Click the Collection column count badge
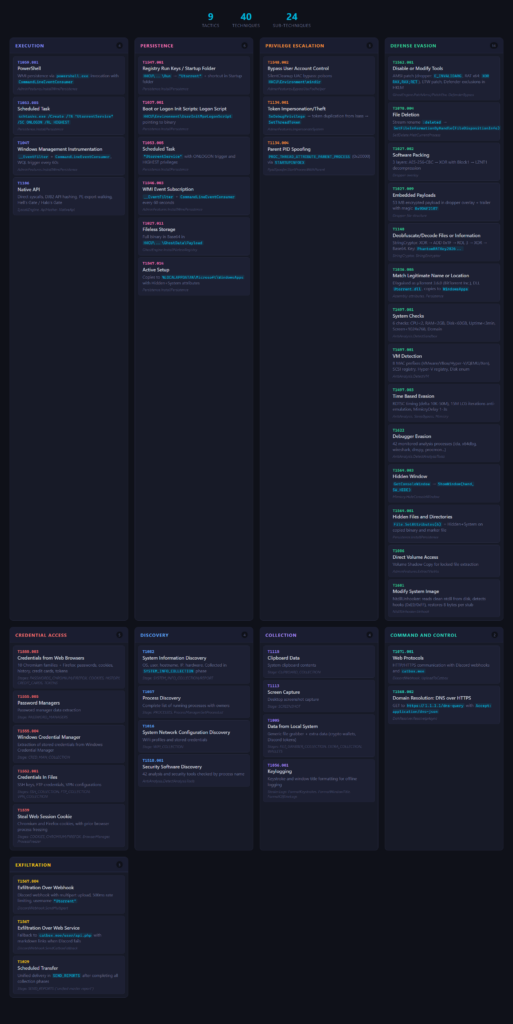The image size is (513, 1024). point(370,635)
